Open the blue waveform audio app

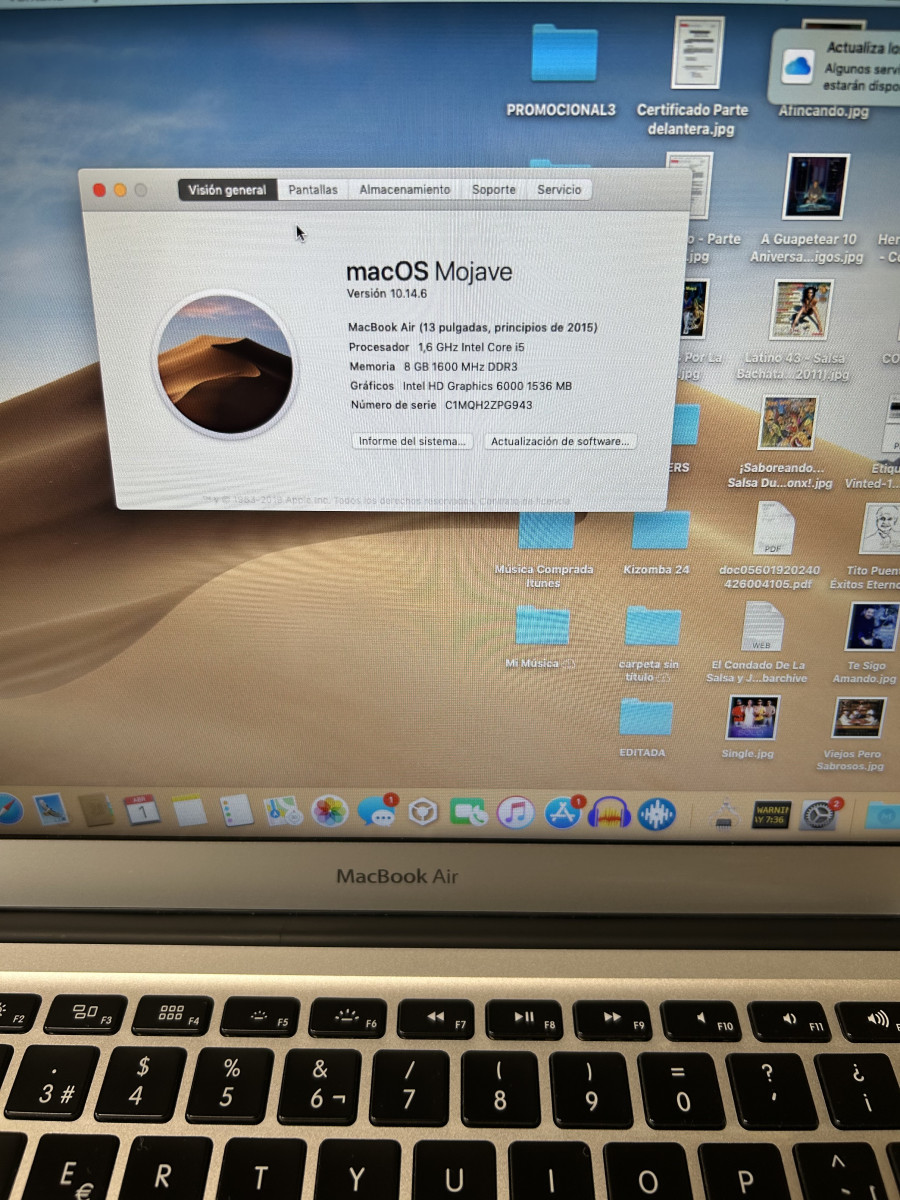tap(657, 815)
